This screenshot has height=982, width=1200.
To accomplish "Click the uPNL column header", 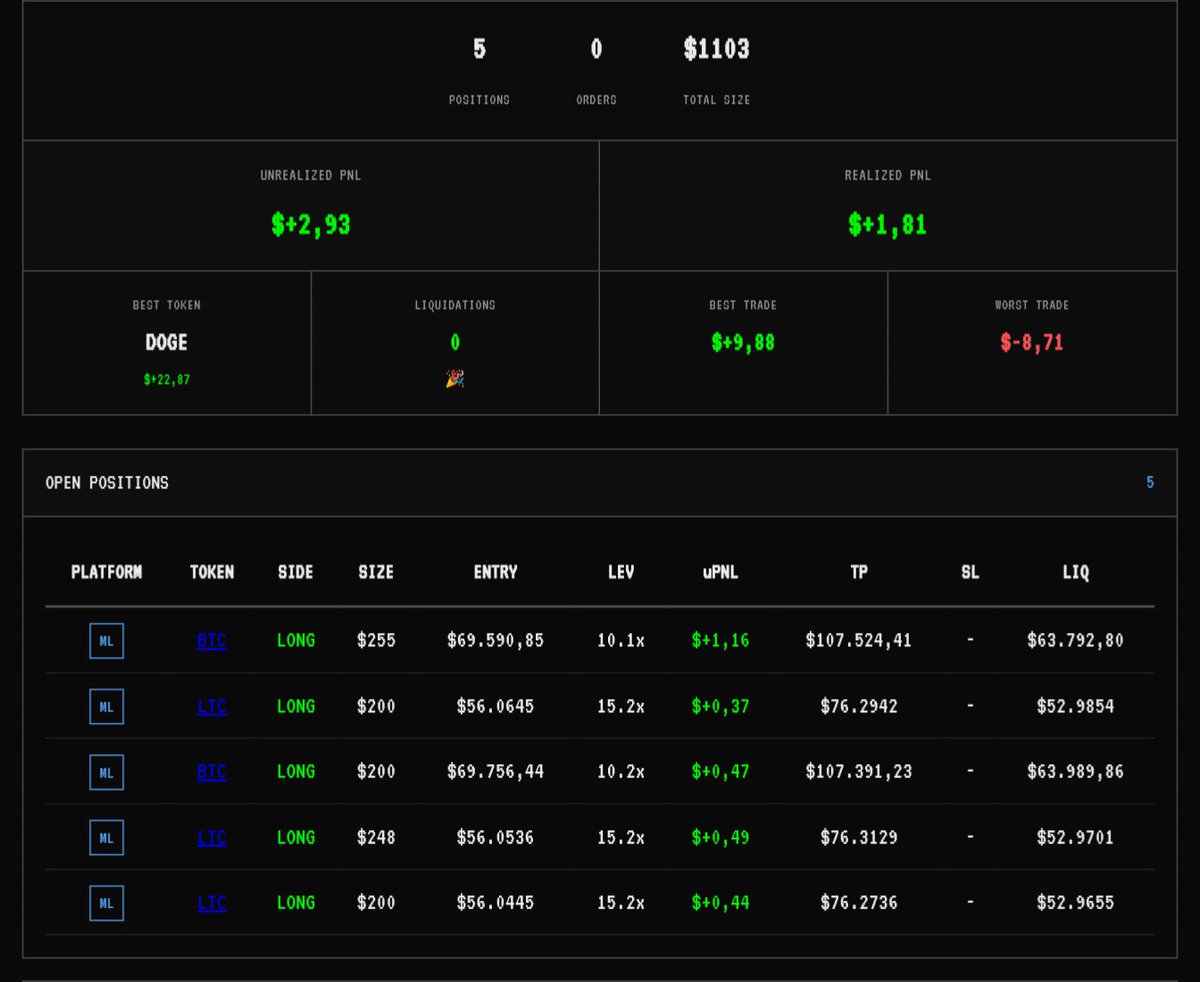I will coord(720,572).
